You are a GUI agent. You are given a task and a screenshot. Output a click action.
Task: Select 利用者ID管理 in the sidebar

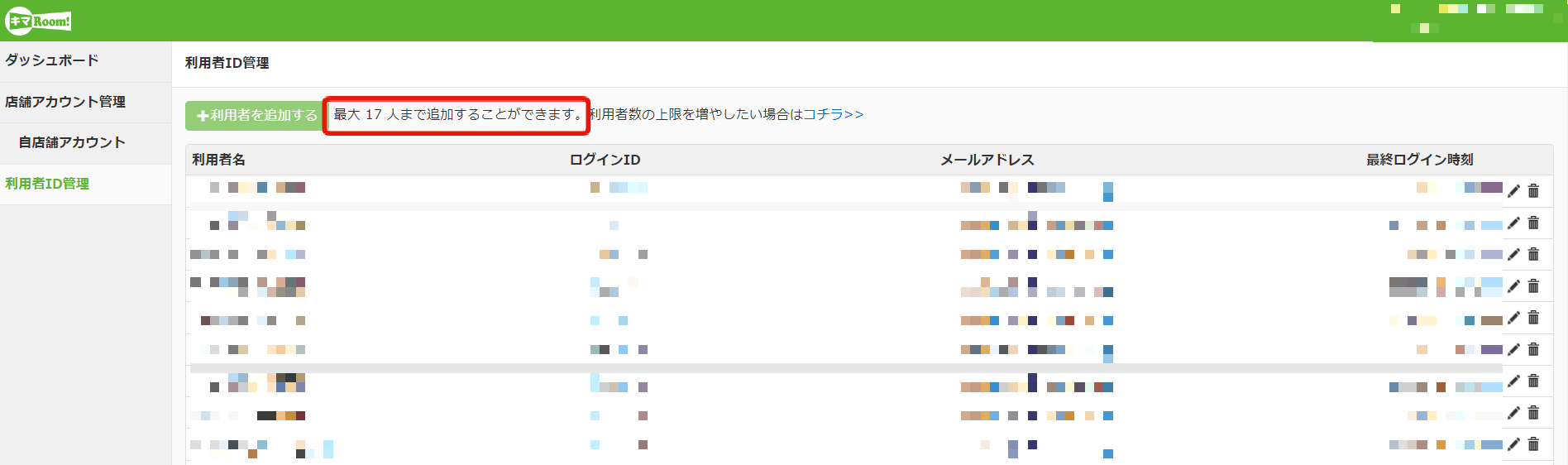point(47,184)
